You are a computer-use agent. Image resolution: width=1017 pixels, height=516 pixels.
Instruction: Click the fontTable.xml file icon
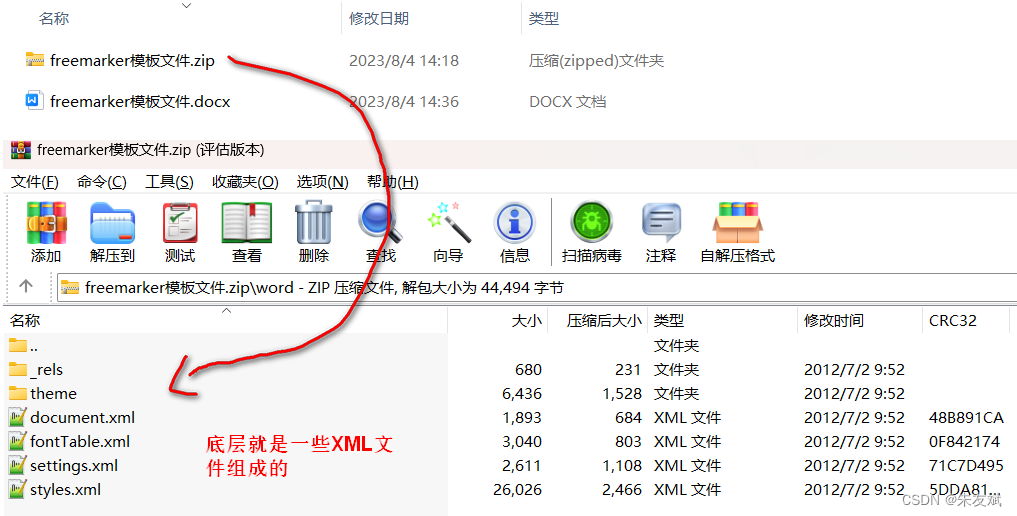point(18,441)
